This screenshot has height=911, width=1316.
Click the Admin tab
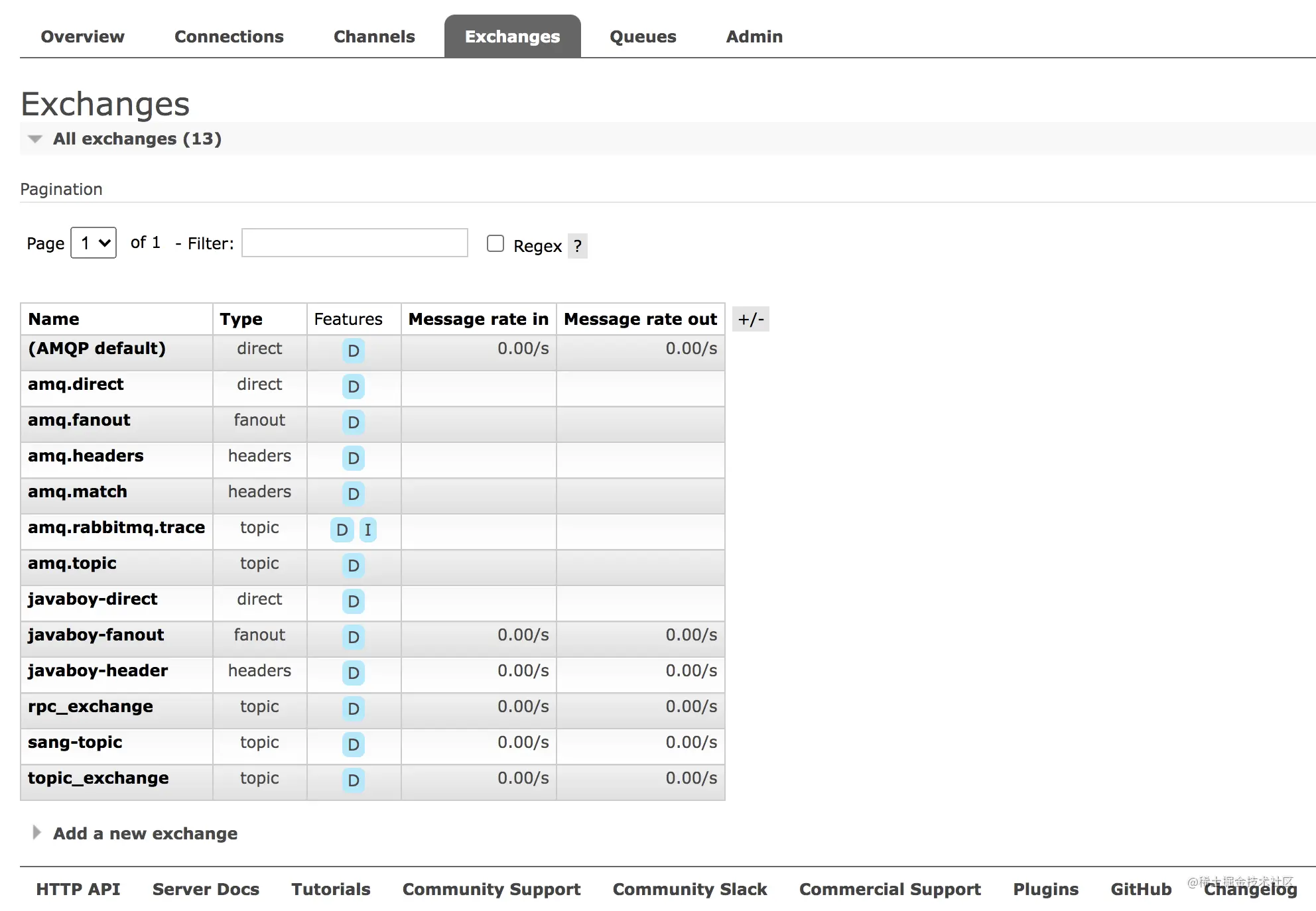(x=755, y=37)
